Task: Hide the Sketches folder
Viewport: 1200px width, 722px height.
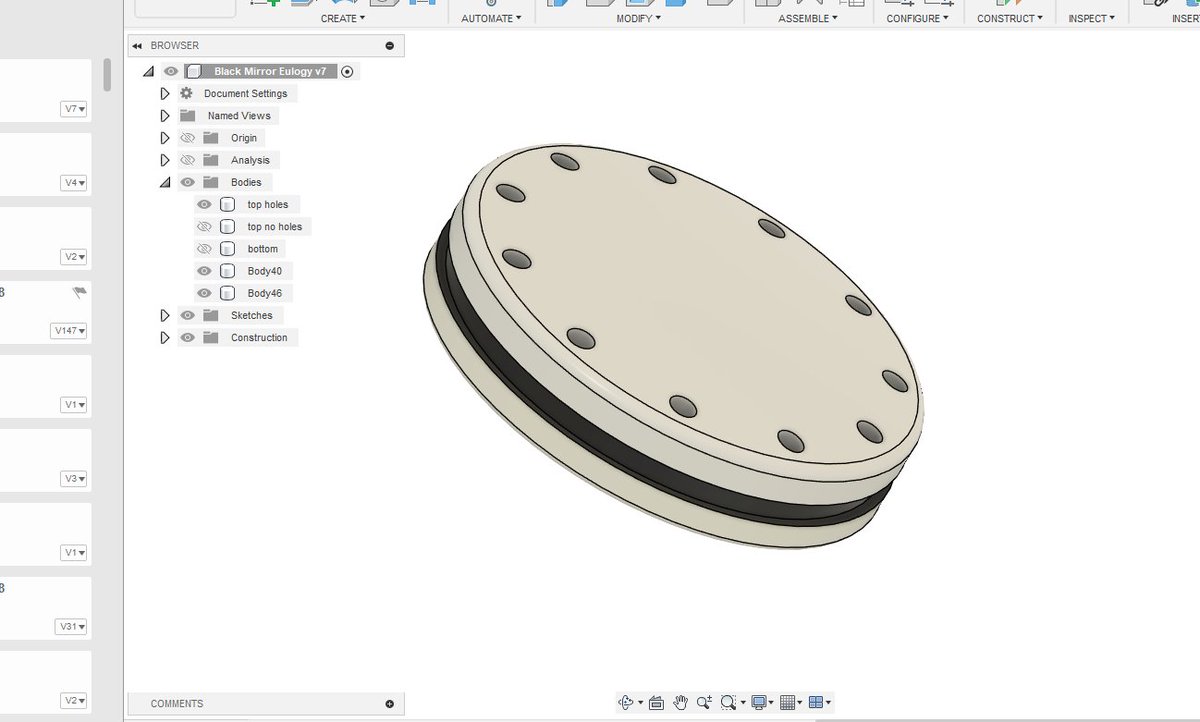Action: (x=187, y=315)
